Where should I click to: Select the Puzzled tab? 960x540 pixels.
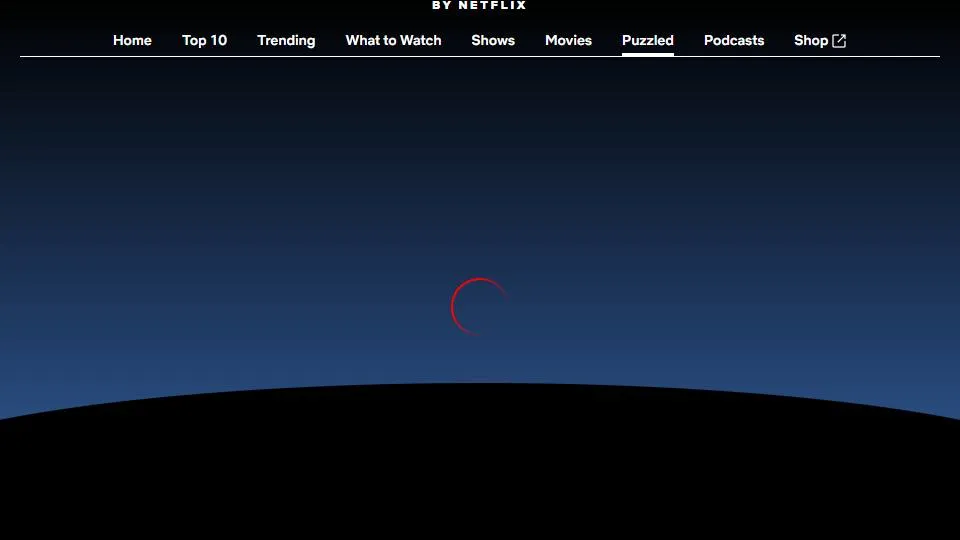pos(648,40)
